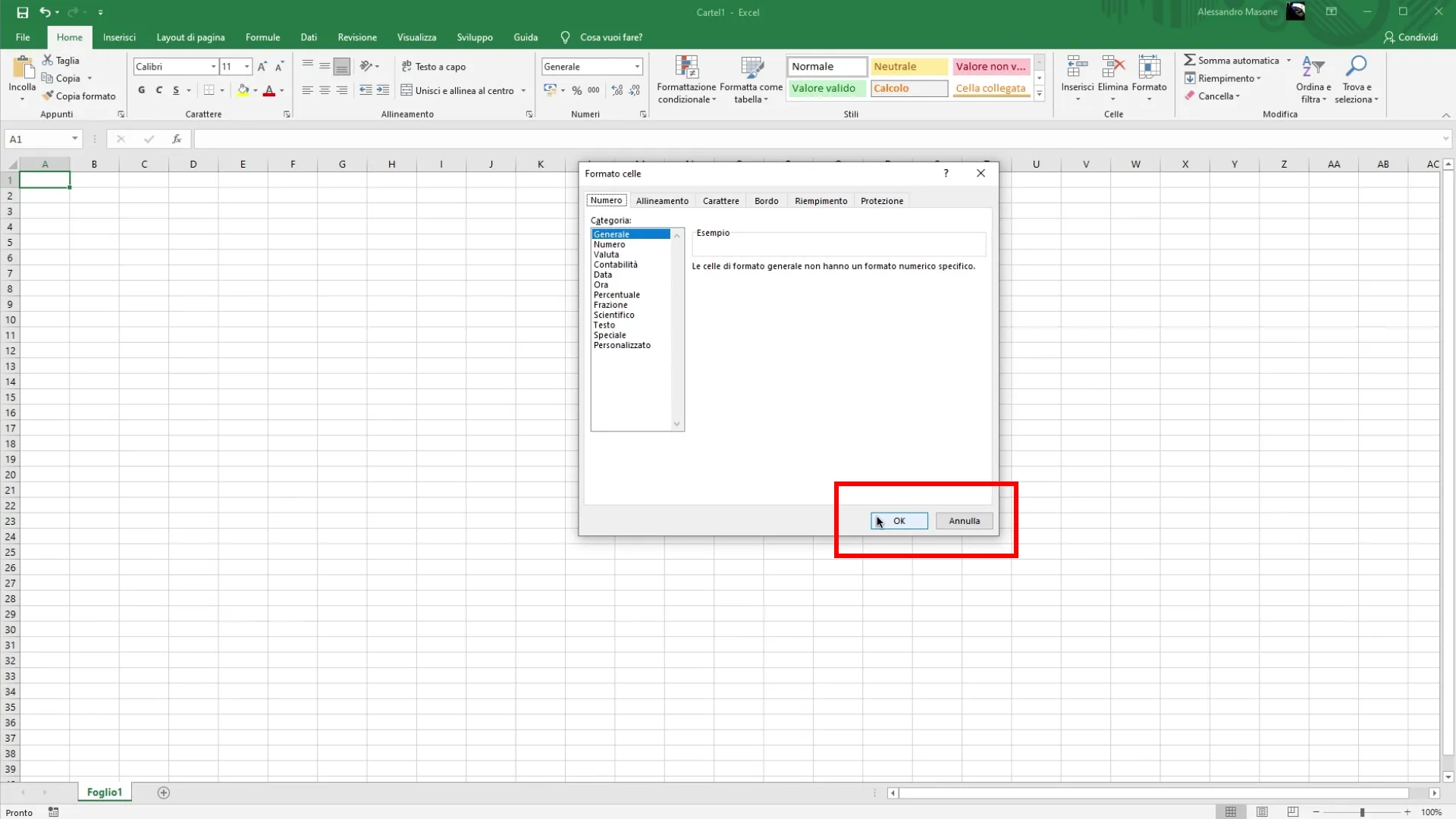Image resolution: width=1456 pixels, height=819 pixels.
Task: Click Somma automatica sigma icon
Action: [x=1190, y=60]
